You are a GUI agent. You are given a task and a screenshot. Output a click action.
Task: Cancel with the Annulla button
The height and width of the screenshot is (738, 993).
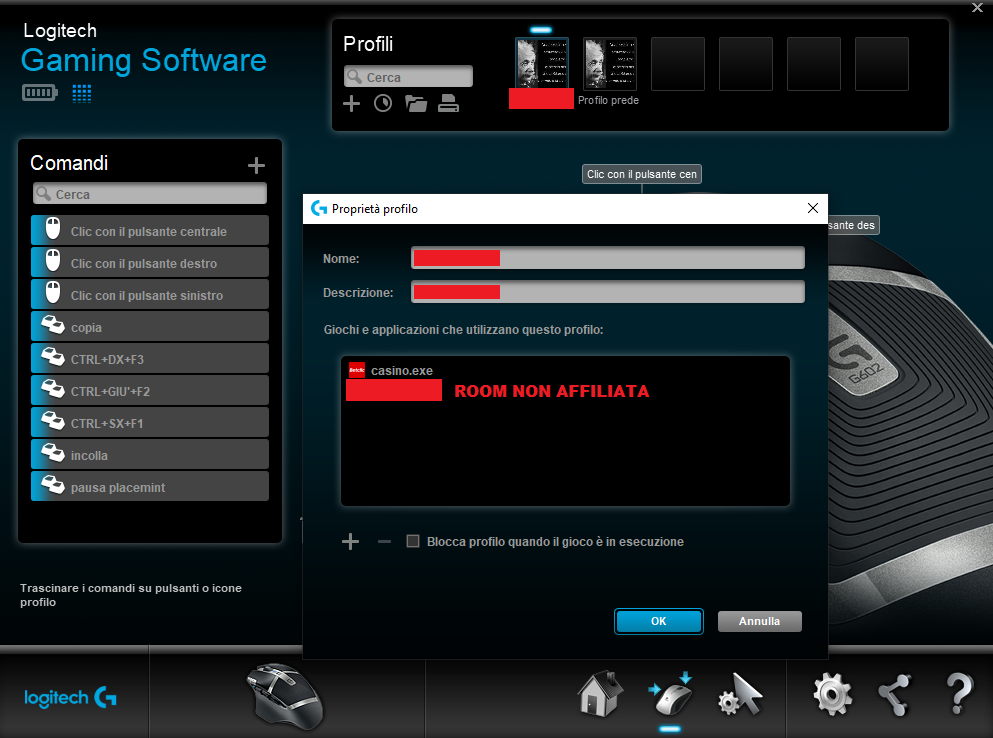759,621
